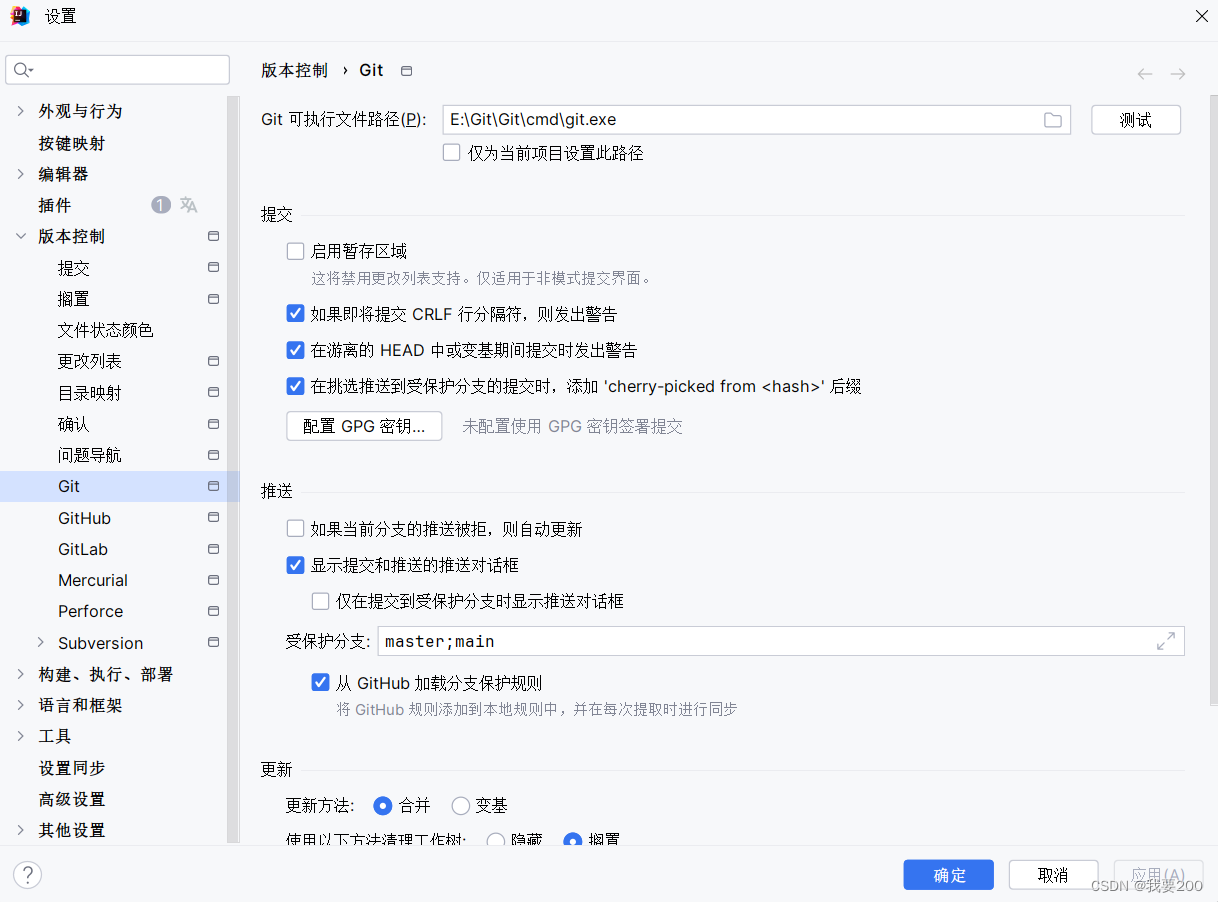This screenshot has width=1218, height=902.
Task: Toggle 显示提交和推送的推送对话框 checkbox
Action: click(x=295, y=565)
